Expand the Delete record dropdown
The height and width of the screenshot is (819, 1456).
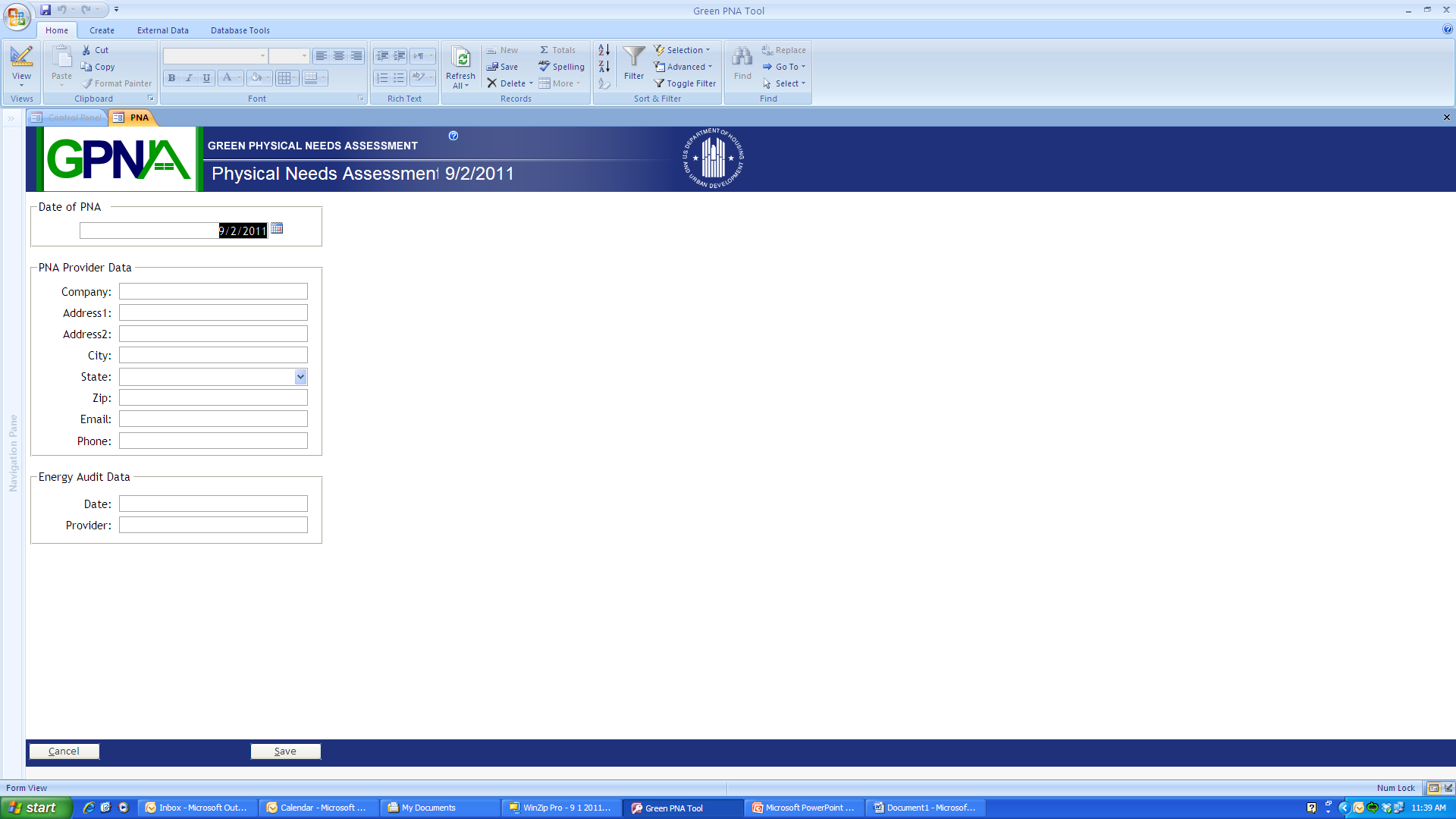(531, 83)
